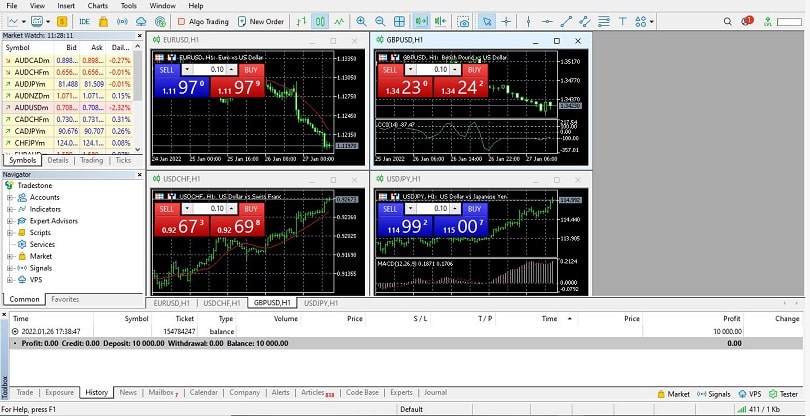
Task: Open the News tab in Toolbox
Action: coord(128,392)
